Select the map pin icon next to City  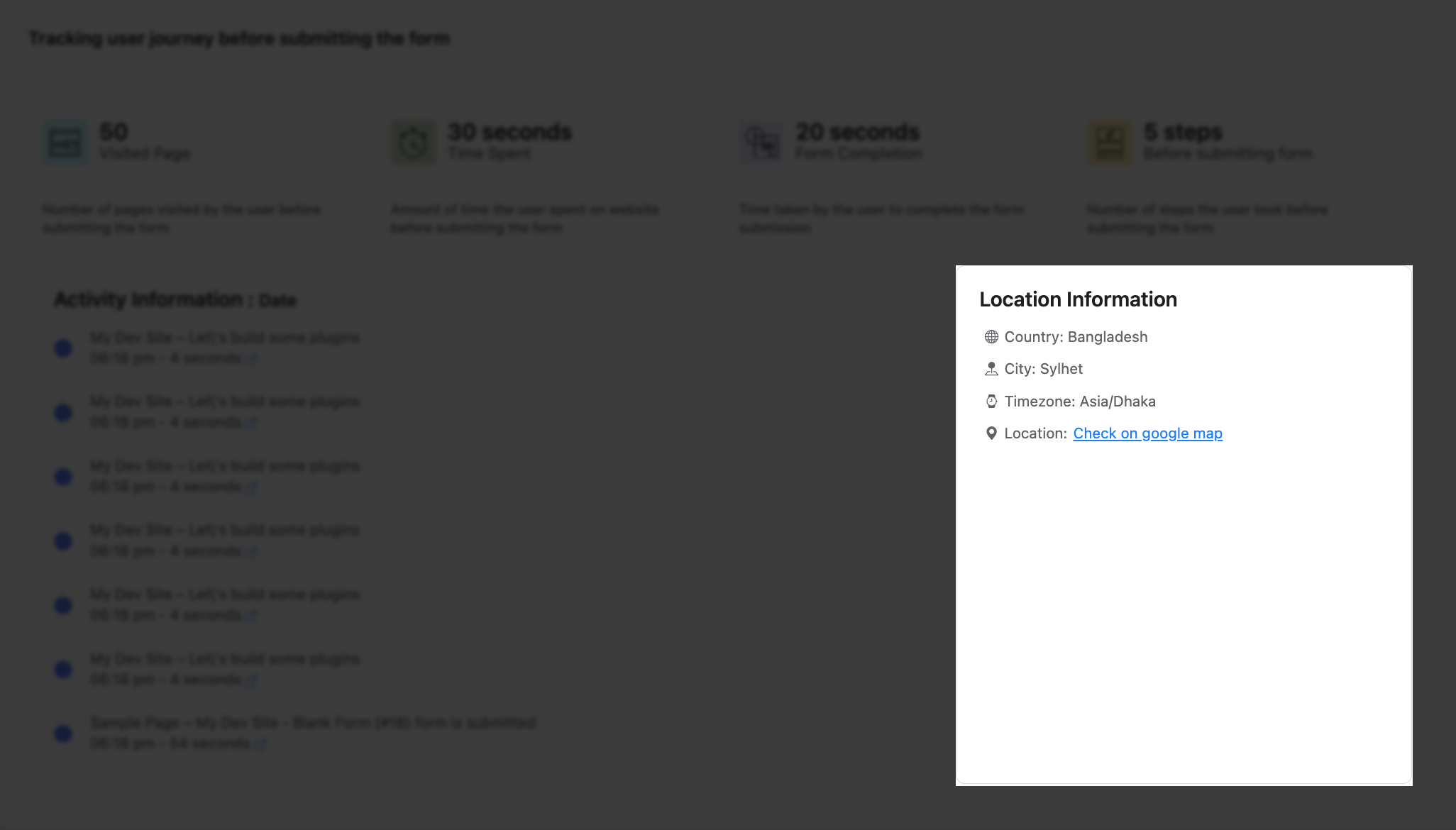991,369
